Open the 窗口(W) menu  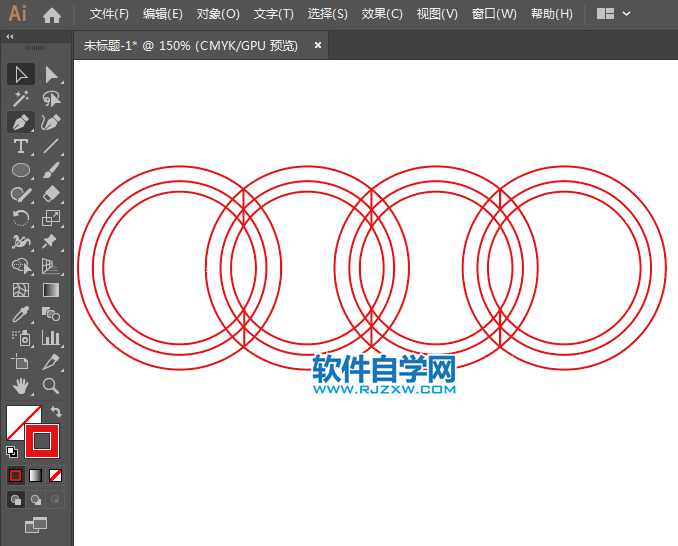[494, 14]
